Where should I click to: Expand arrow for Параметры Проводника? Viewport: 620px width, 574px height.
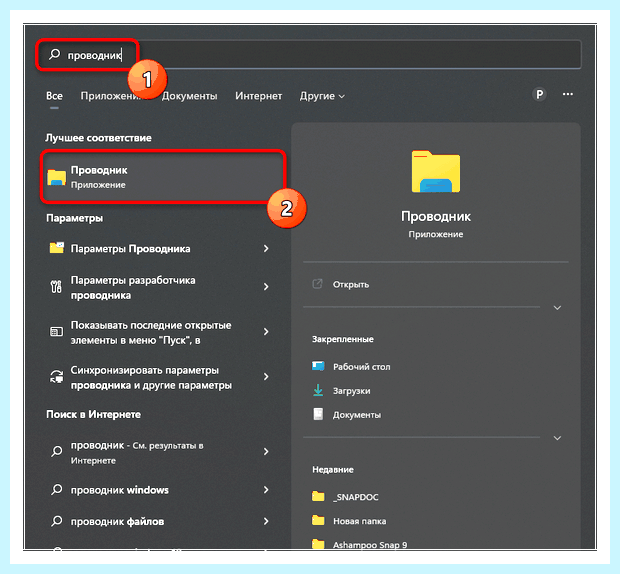tap(266, 249)
